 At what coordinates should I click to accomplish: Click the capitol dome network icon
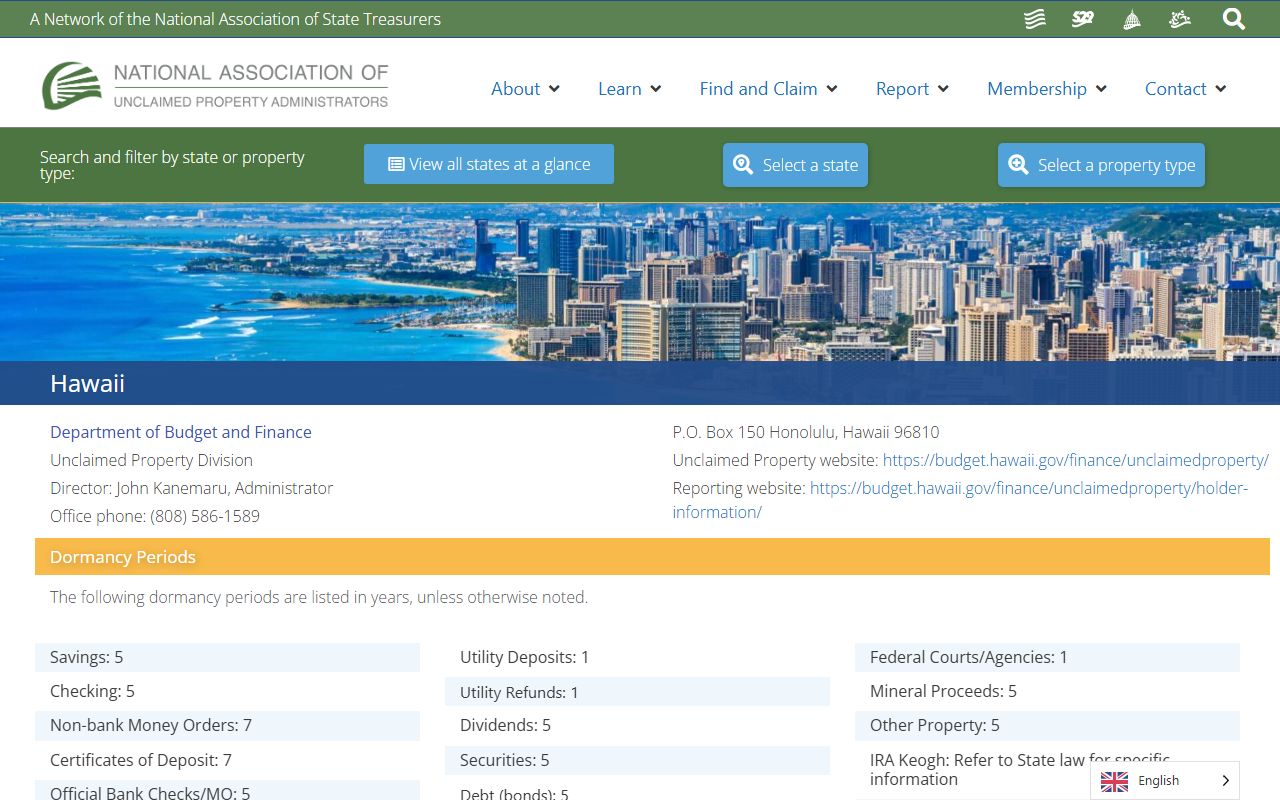point(1132,19)
